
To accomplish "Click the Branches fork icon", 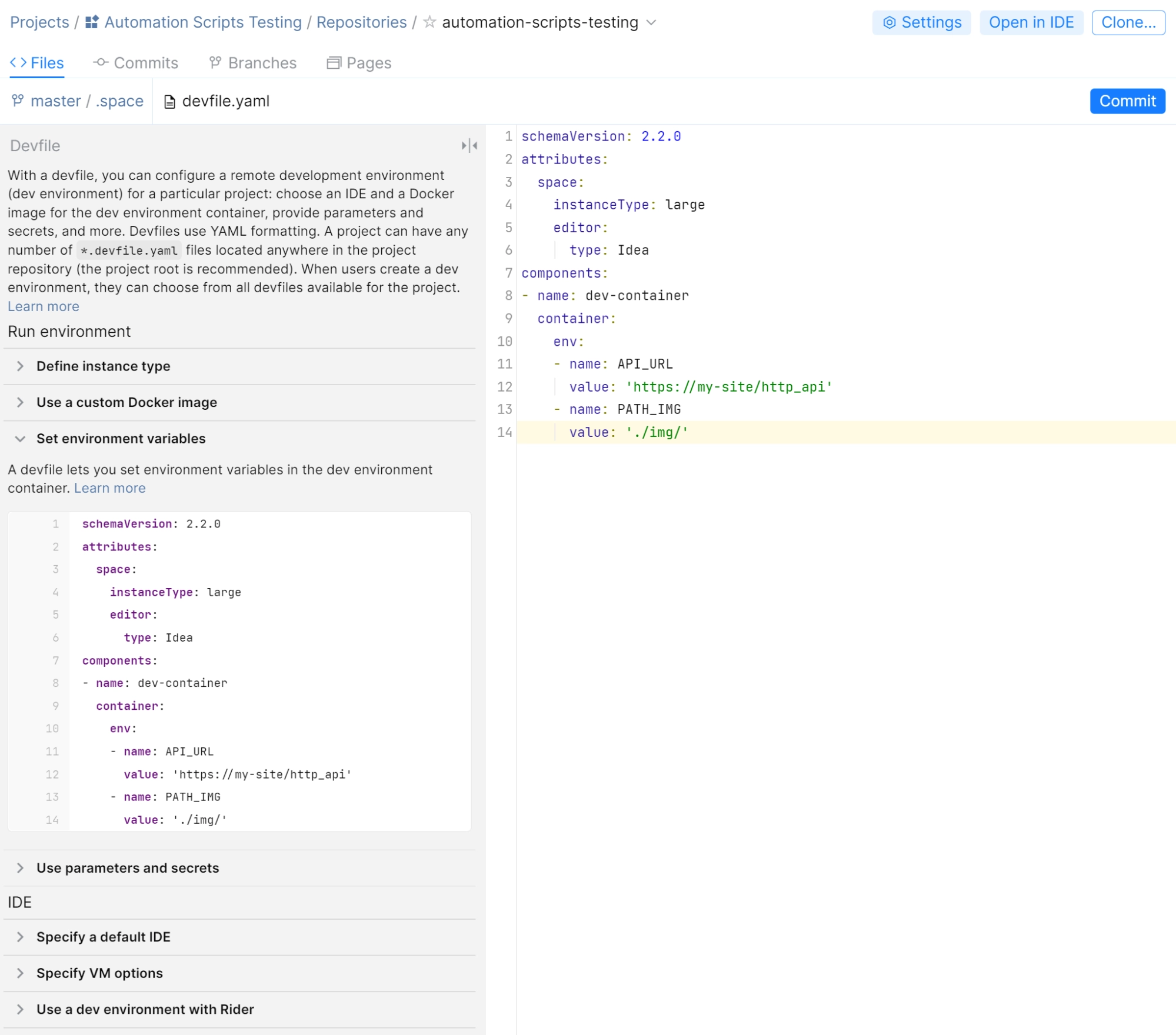I will [215, 62].
